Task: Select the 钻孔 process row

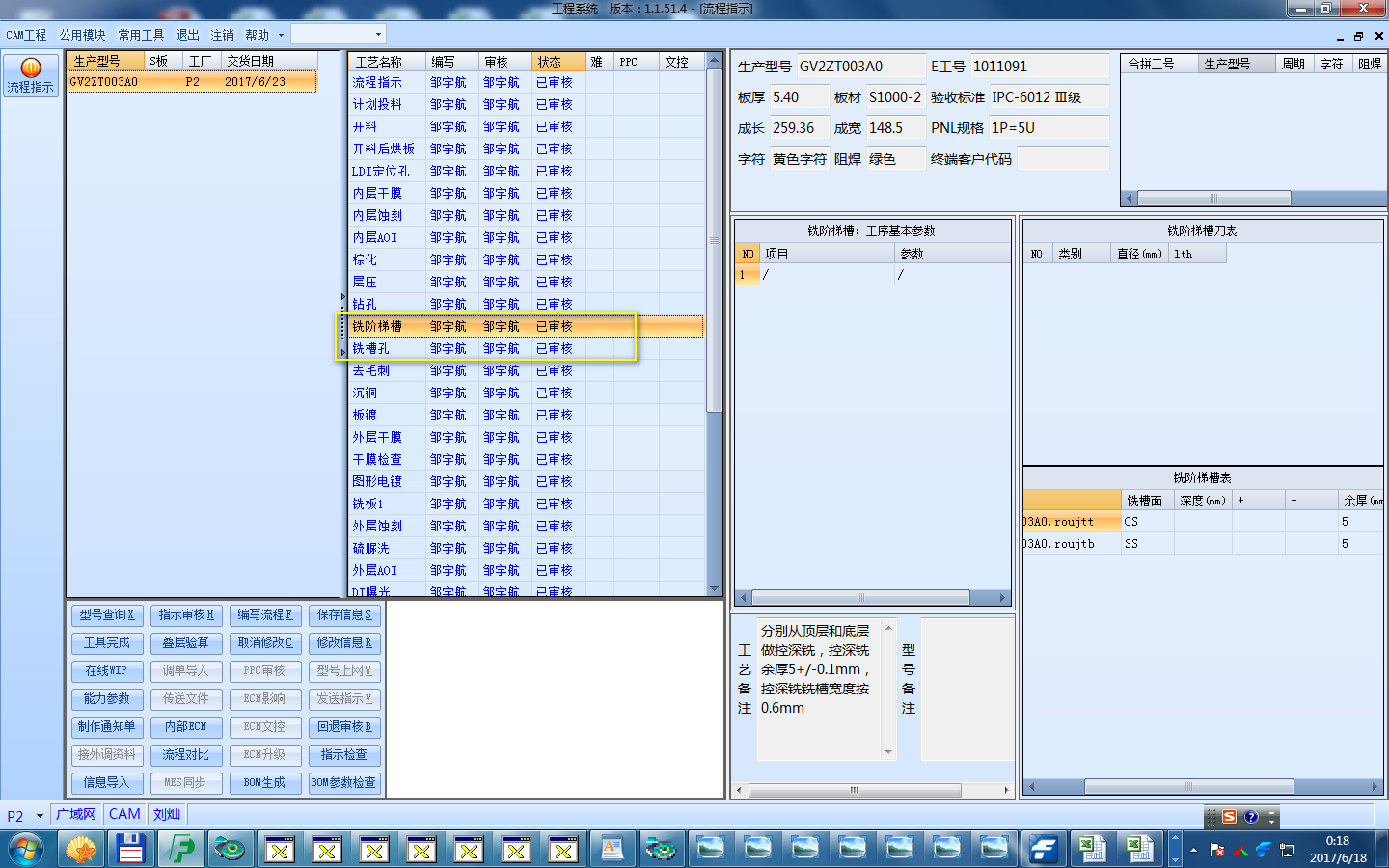Action: click(x=527, y=305)
